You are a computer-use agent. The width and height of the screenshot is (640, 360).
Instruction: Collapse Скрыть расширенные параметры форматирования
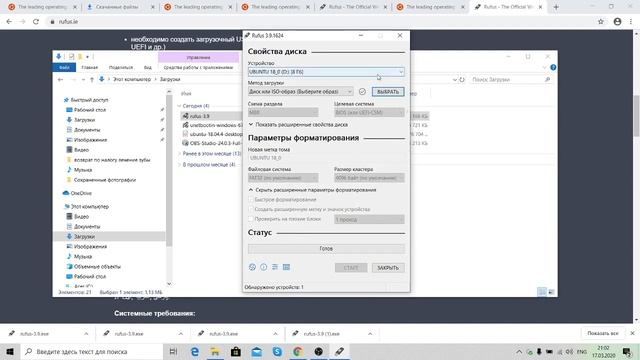point(312,190)
